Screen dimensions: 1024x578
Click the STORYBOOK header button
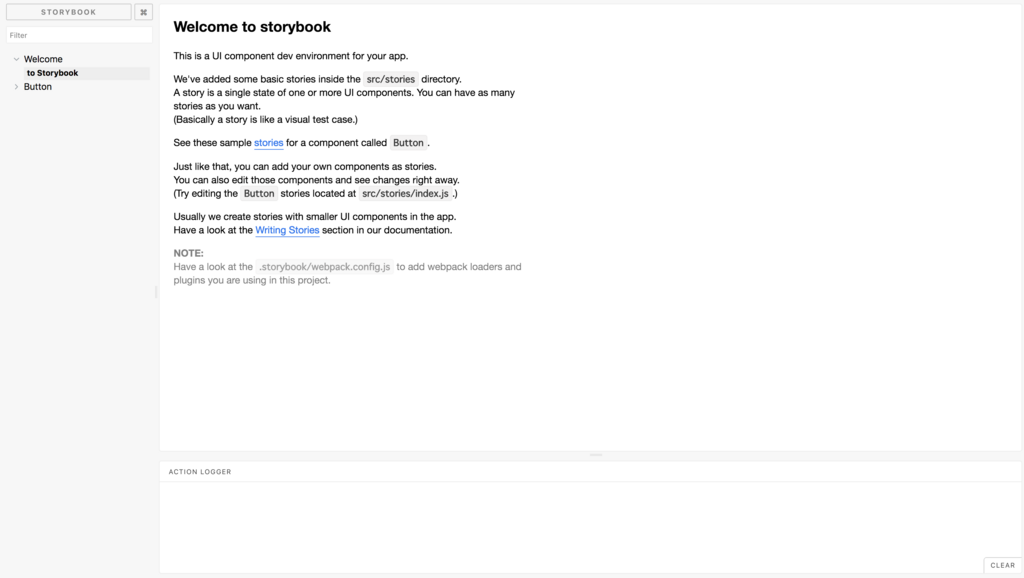(69, 12)
